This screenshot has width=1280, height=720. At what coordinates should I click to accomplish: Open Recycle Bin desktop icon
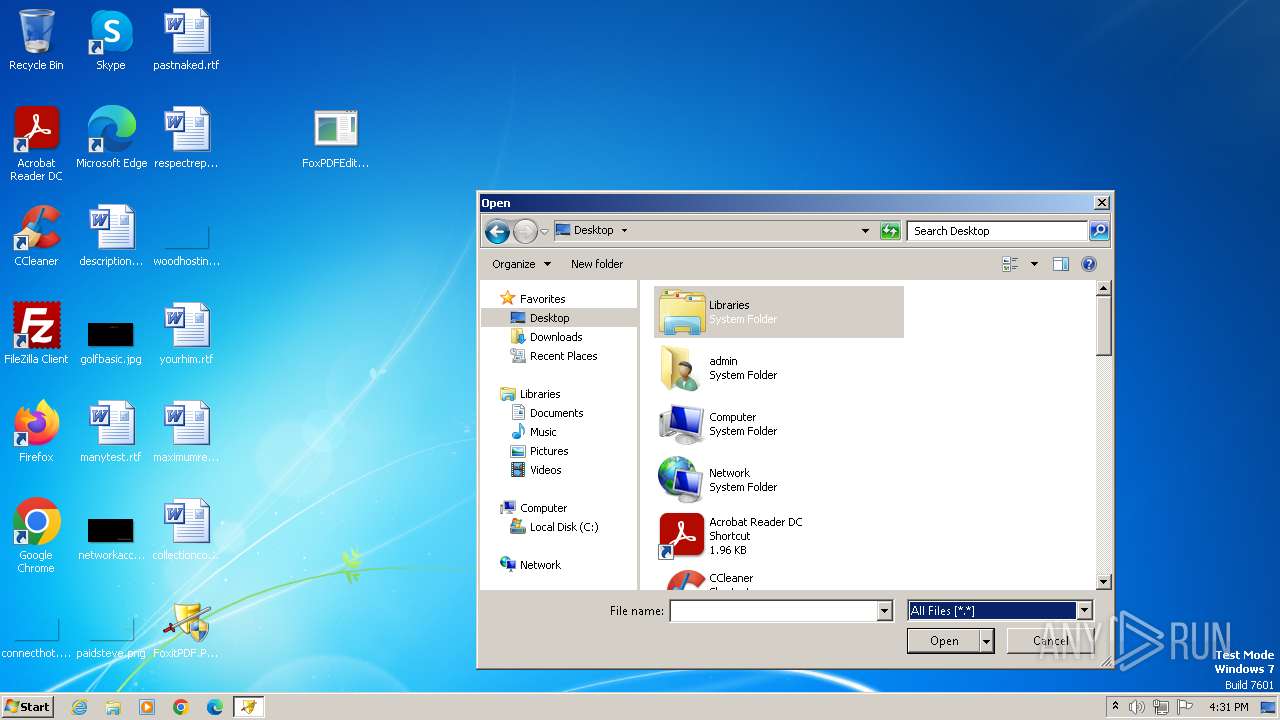(x=36, y=40)
